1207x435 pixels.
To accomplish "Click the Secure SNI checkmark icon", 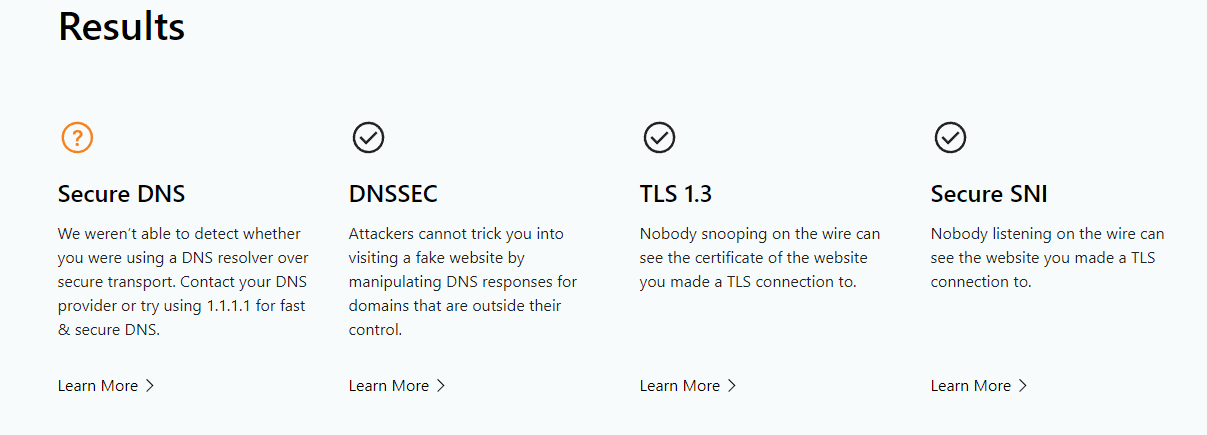I will (x=950, y=137).
